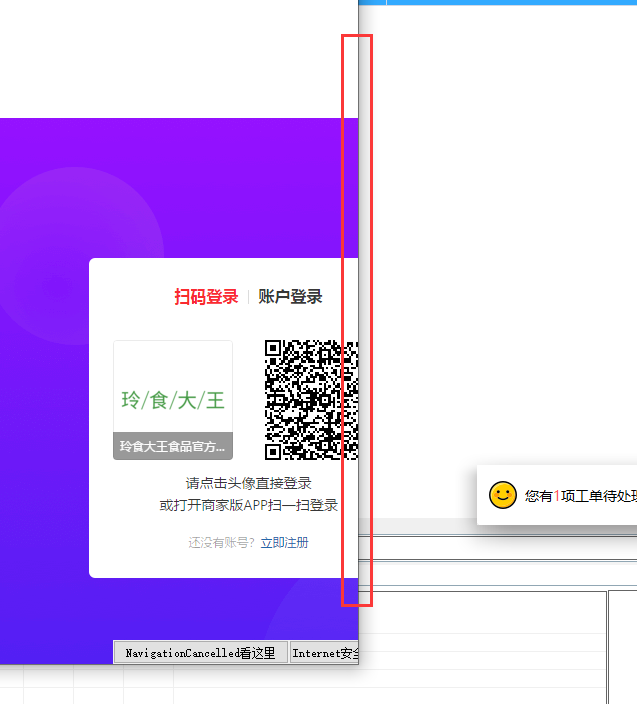
Task: Click the NavigationCancelled看这里 status bar panel
Action: (200, 653)
